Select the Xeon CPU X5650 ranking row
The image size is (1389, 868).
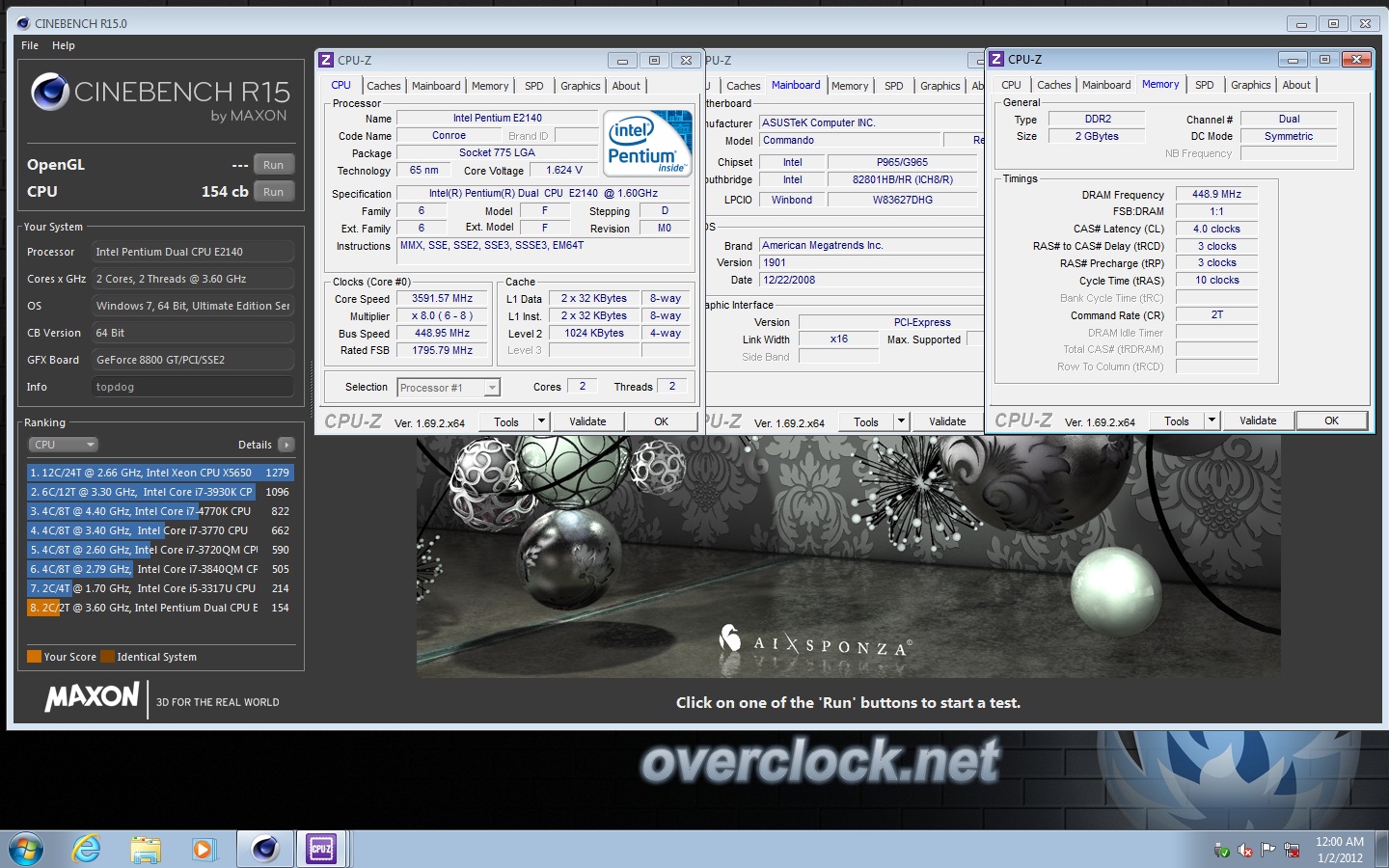pos(160,473)
